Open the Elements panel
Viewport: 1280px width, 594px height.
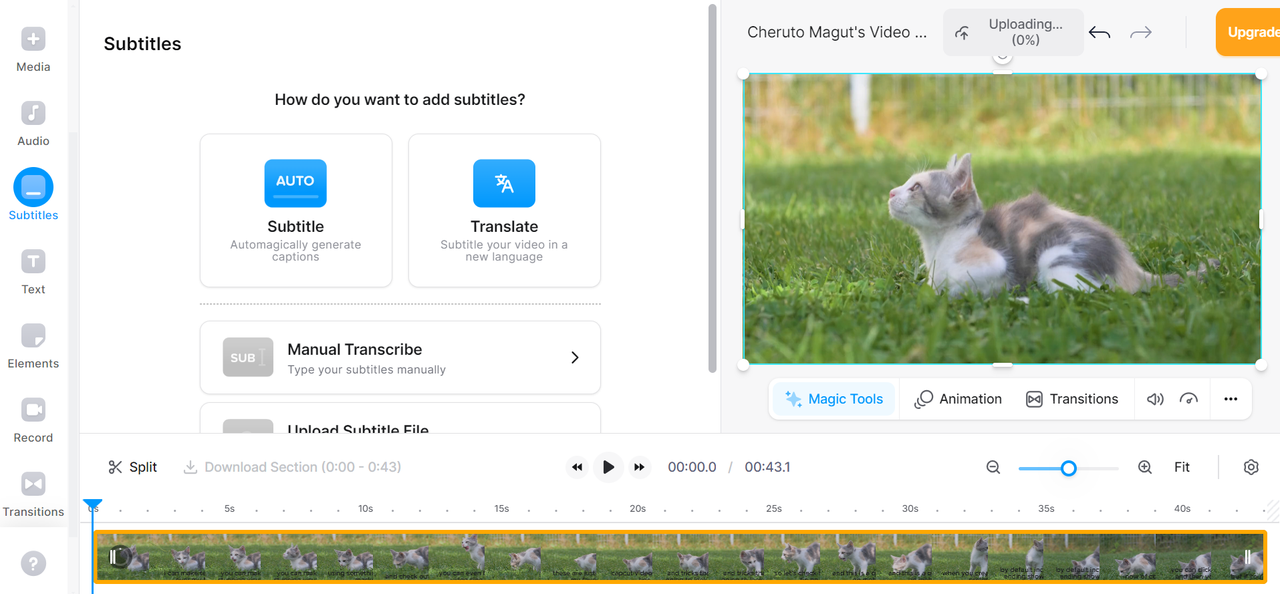click(33, 345)
